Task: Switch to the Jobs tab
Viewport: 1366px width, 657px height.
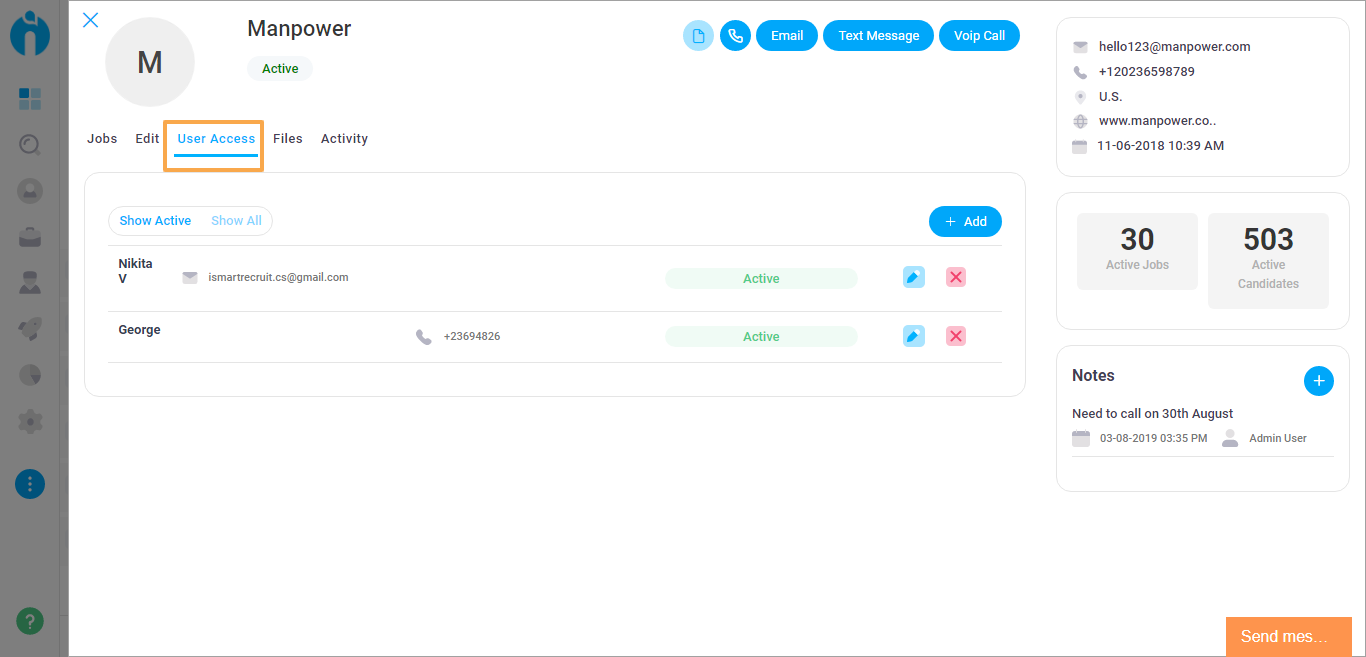Action: 102,139
